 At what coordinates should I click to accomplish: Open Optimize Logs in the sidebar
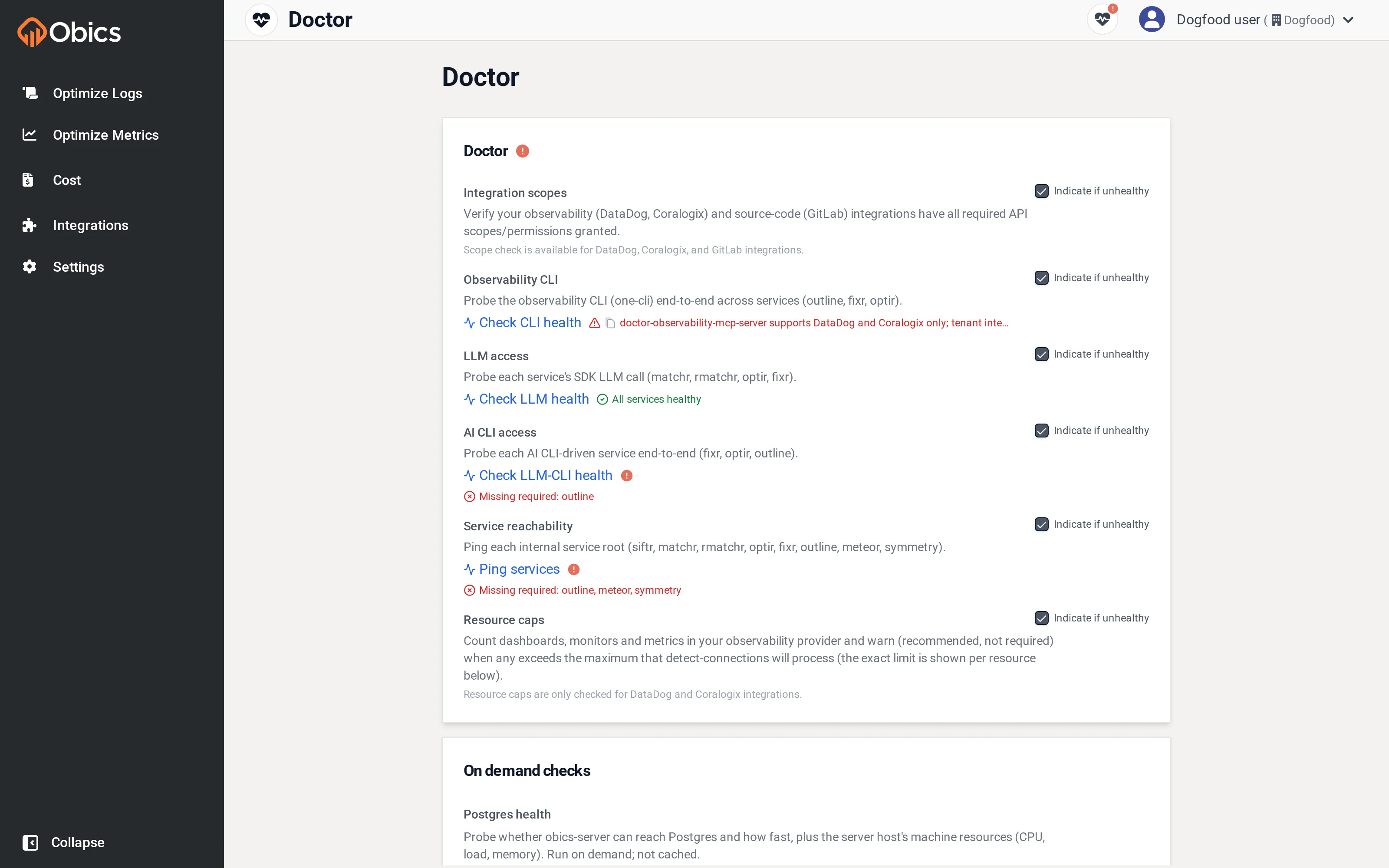[x=97, y=93]
